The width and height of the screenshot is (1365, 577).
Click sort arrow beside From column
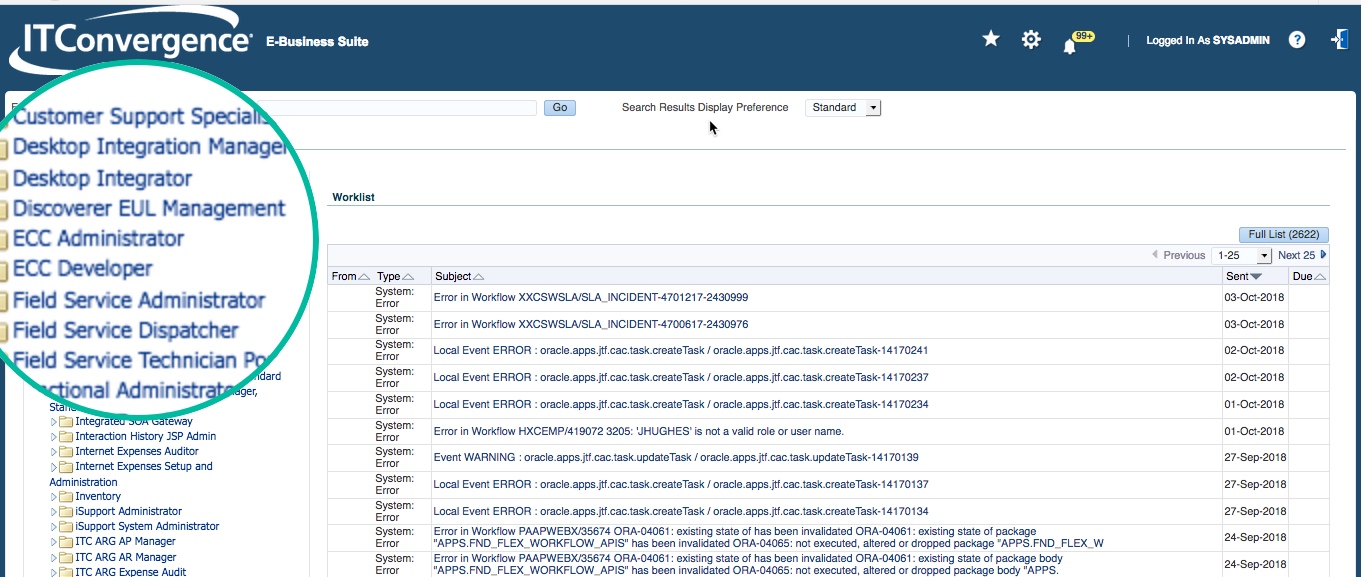tap(364, 277)
